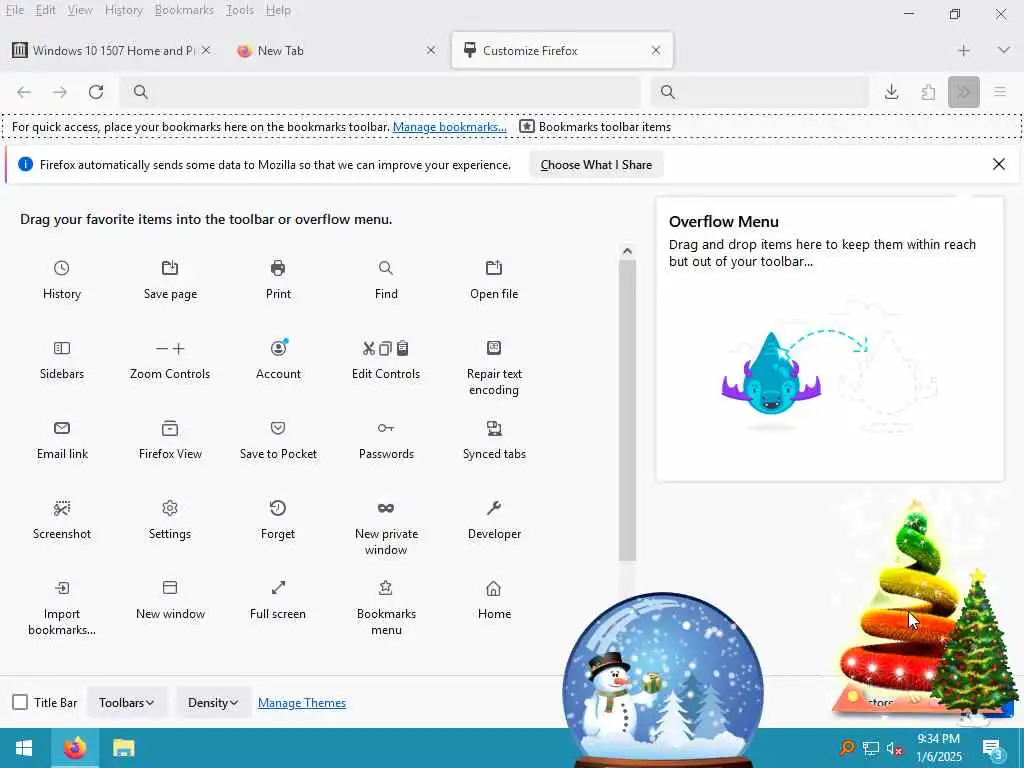The width and height of the screenshot is (1024, 768).
Task: Open the History menu
Action: [123, 10]
